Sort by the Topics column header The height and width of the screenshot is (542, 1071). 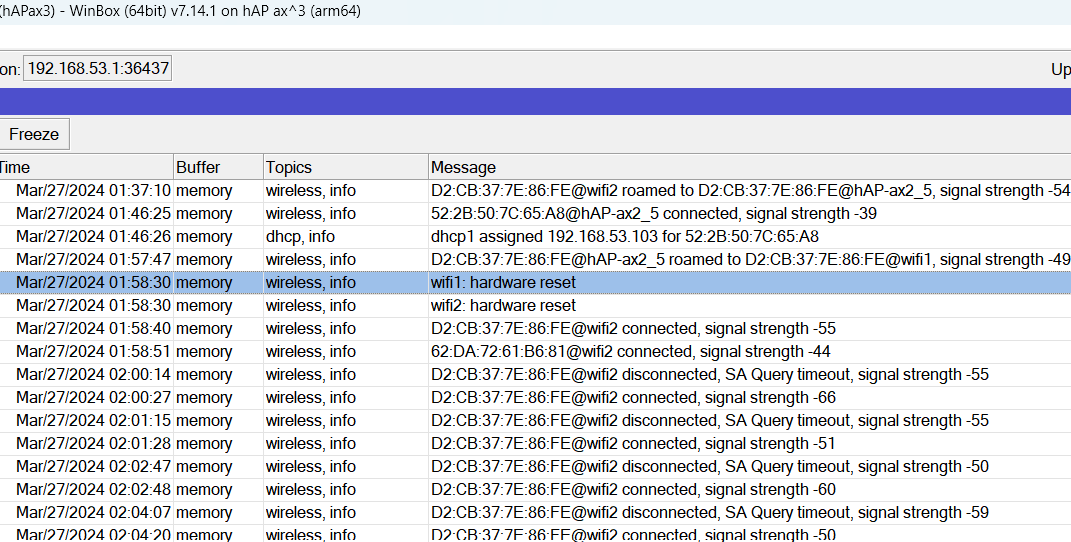[345, 167]
